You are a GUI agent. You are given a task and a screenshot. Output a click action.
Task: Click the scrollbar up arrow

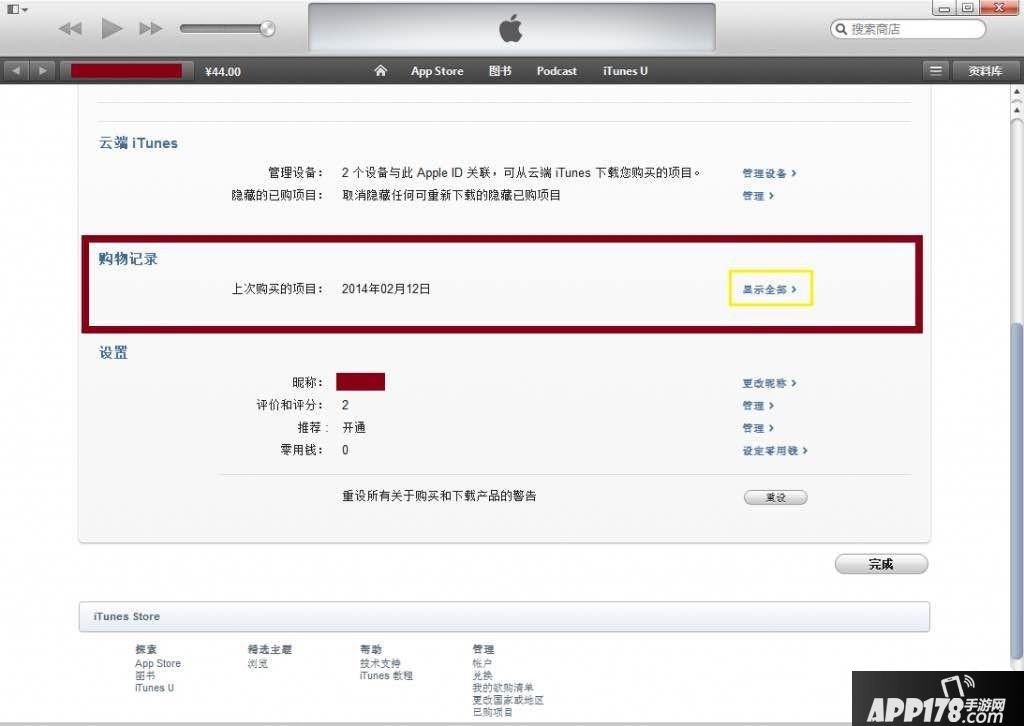click(x=1017, y=92)
